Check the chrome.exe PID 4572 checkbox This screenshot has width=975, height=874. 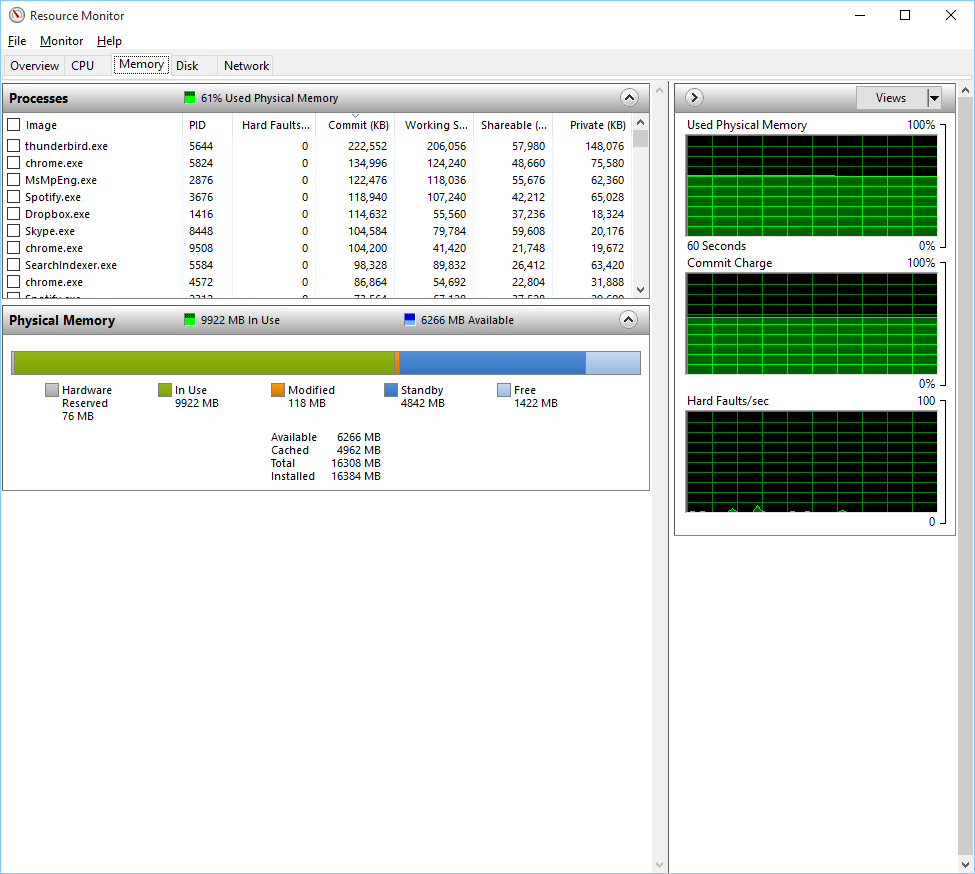(14, 282)
